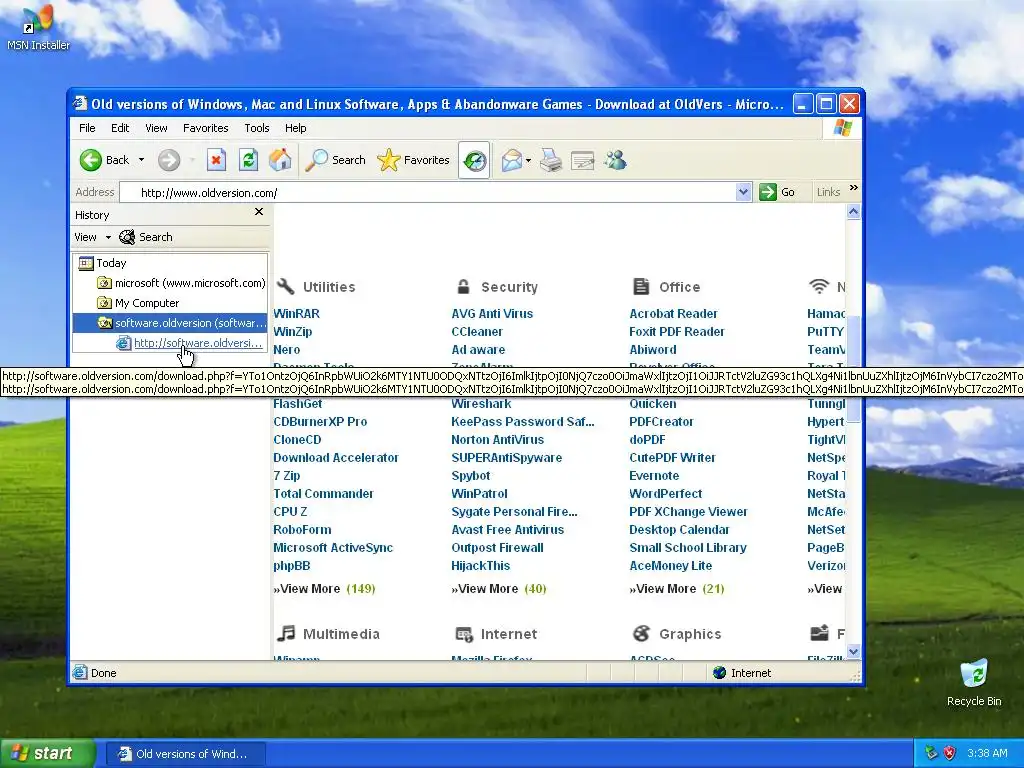Click the Home page icon
The image size is (1024, 768).
click(x=280, y=160)
